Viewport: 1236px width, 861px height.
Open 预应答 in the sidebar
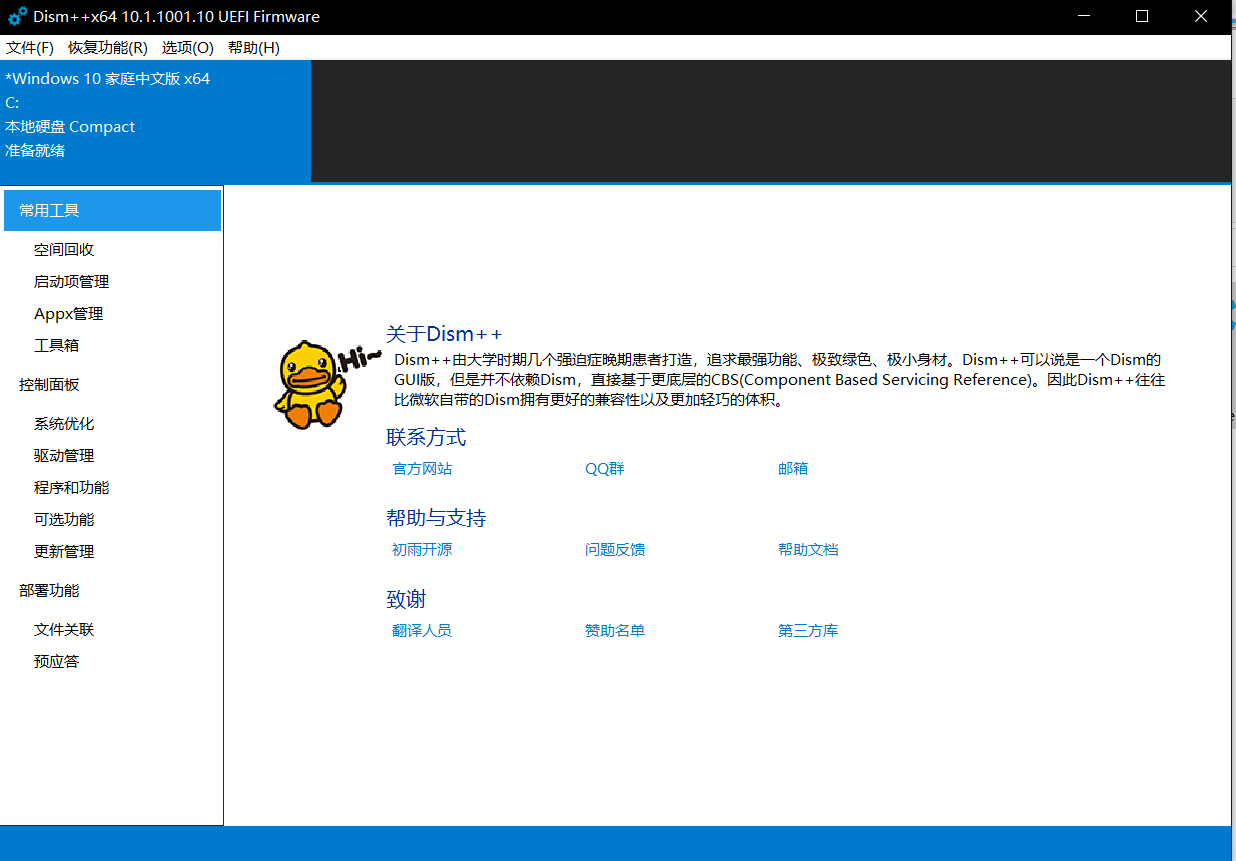point(57,662)
